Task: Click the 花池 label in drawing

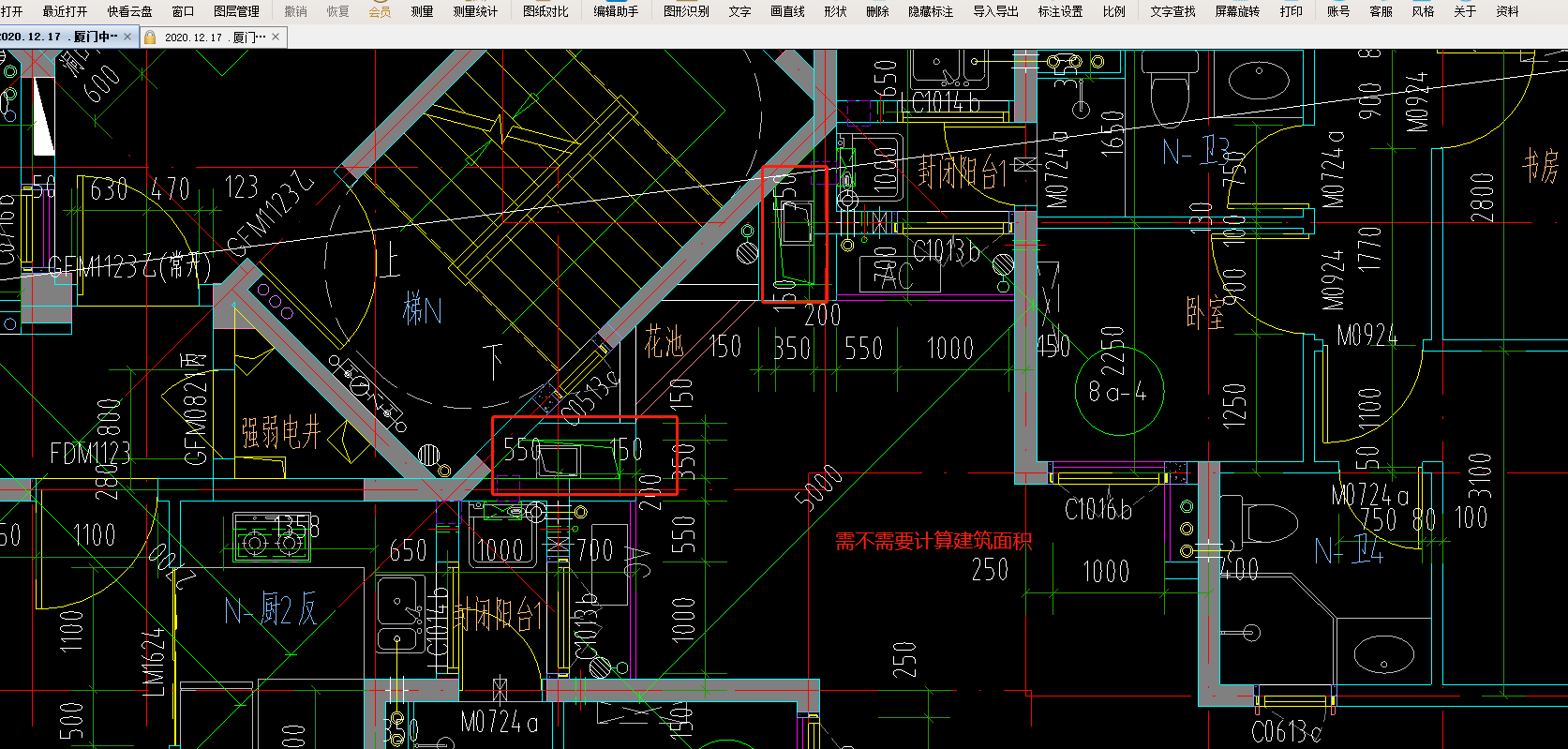Action: 664,343
